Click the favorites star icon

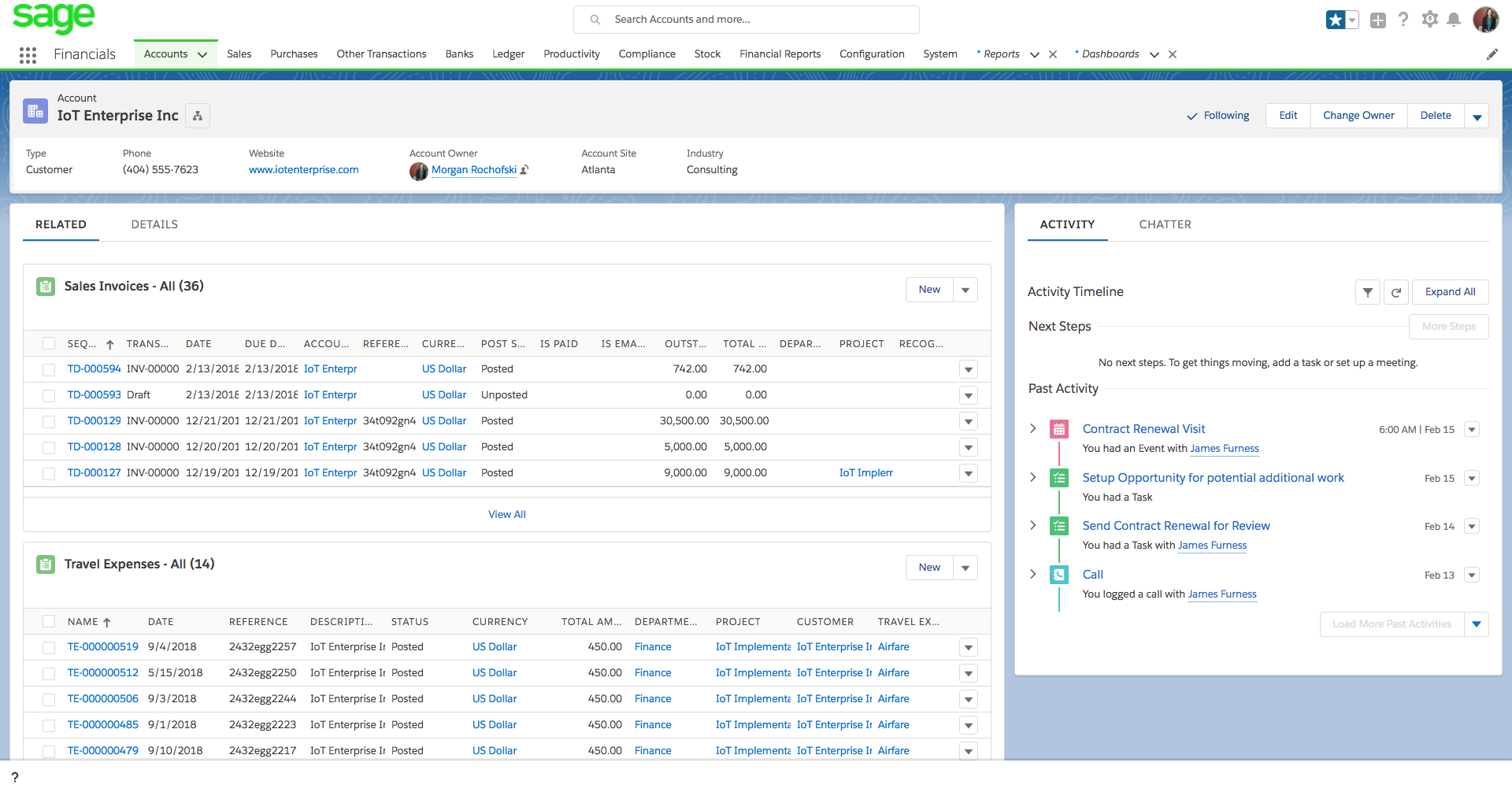coord(1336,20)
